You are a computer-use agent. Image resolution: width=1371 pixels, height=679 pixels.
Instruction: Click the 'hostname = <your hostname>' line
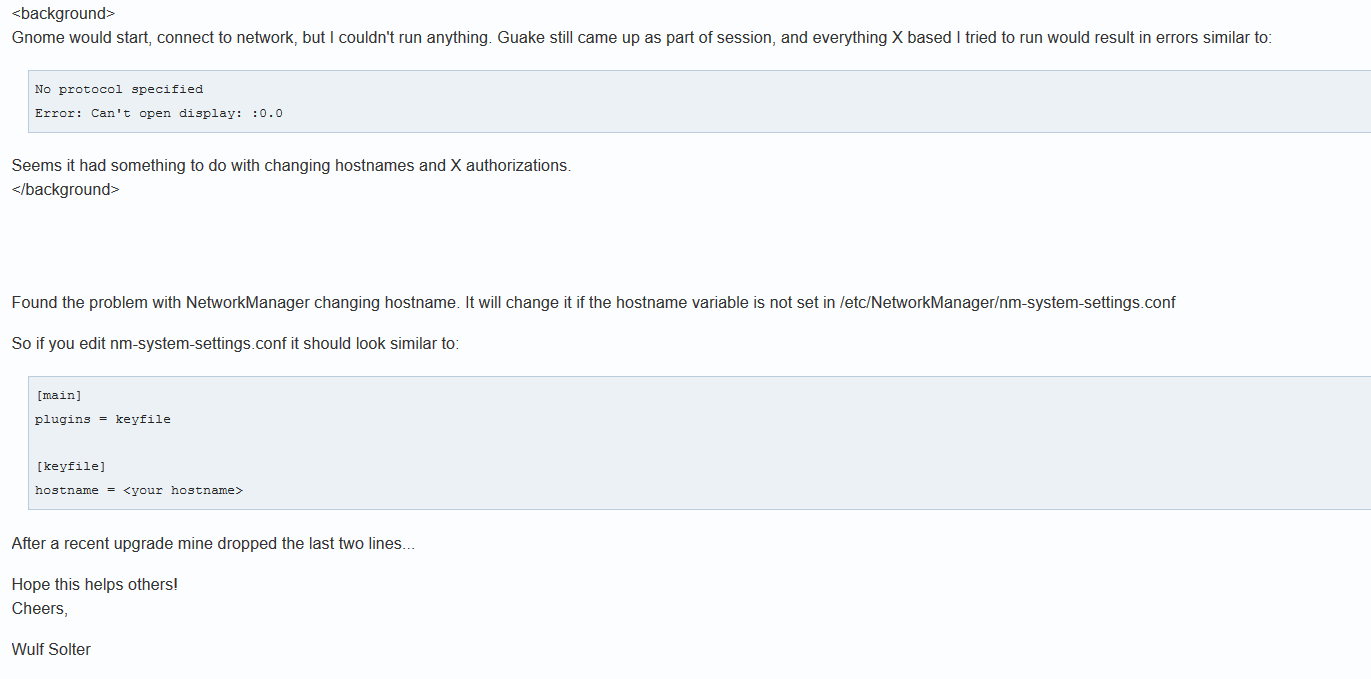139,490
